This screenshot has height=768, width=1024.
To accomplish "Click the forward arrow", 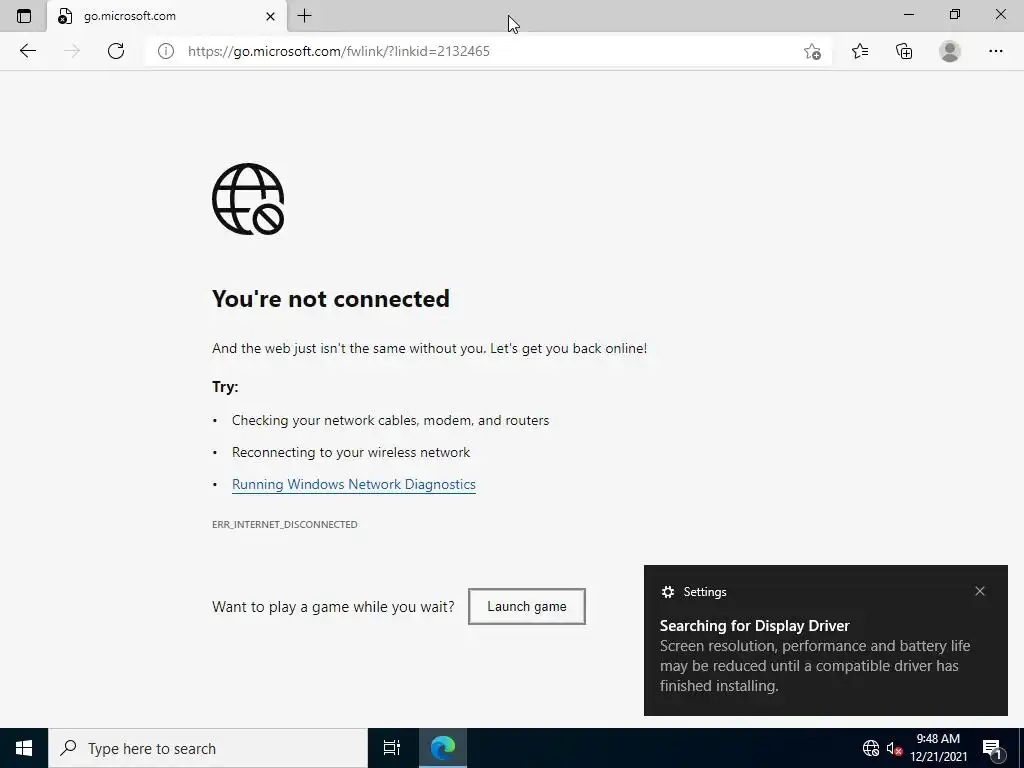I will pos(72,51).
